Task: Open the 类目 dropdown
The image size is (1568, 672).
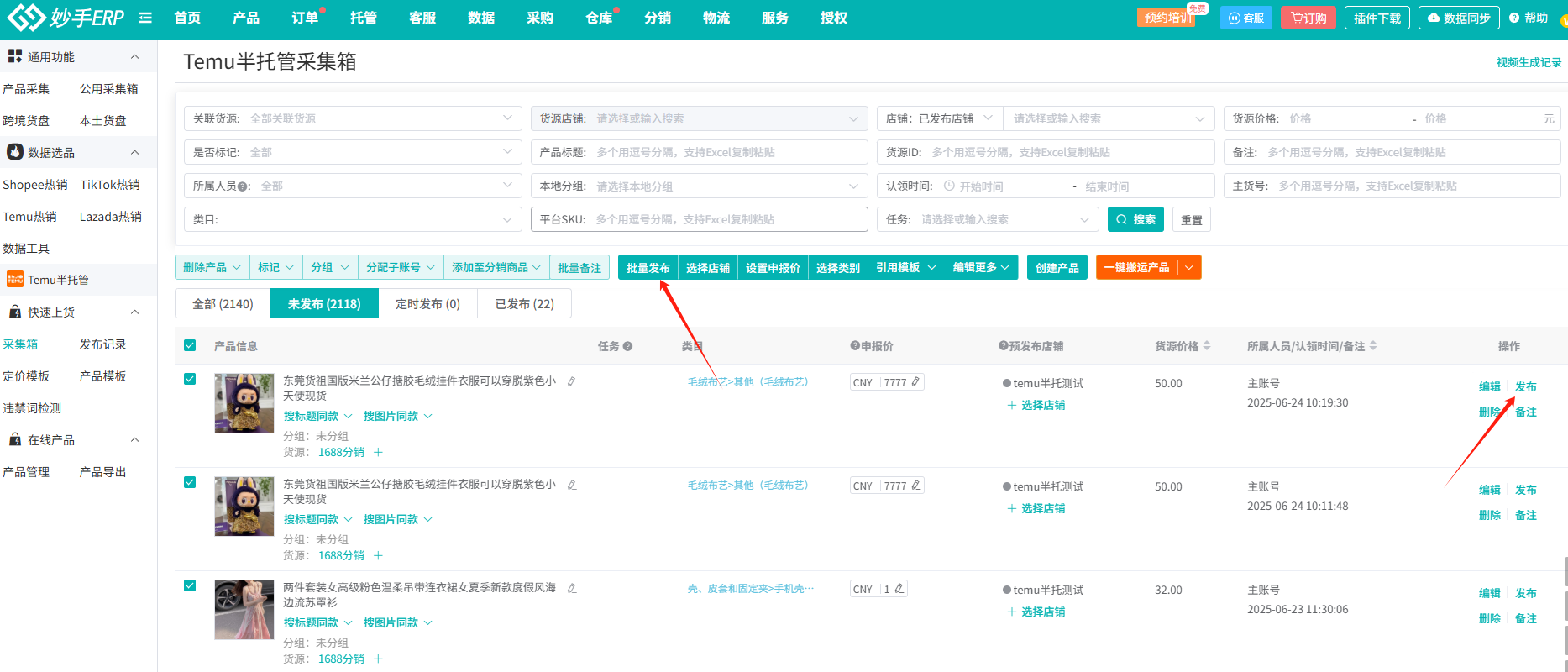Action: click(x=353, y=219)
